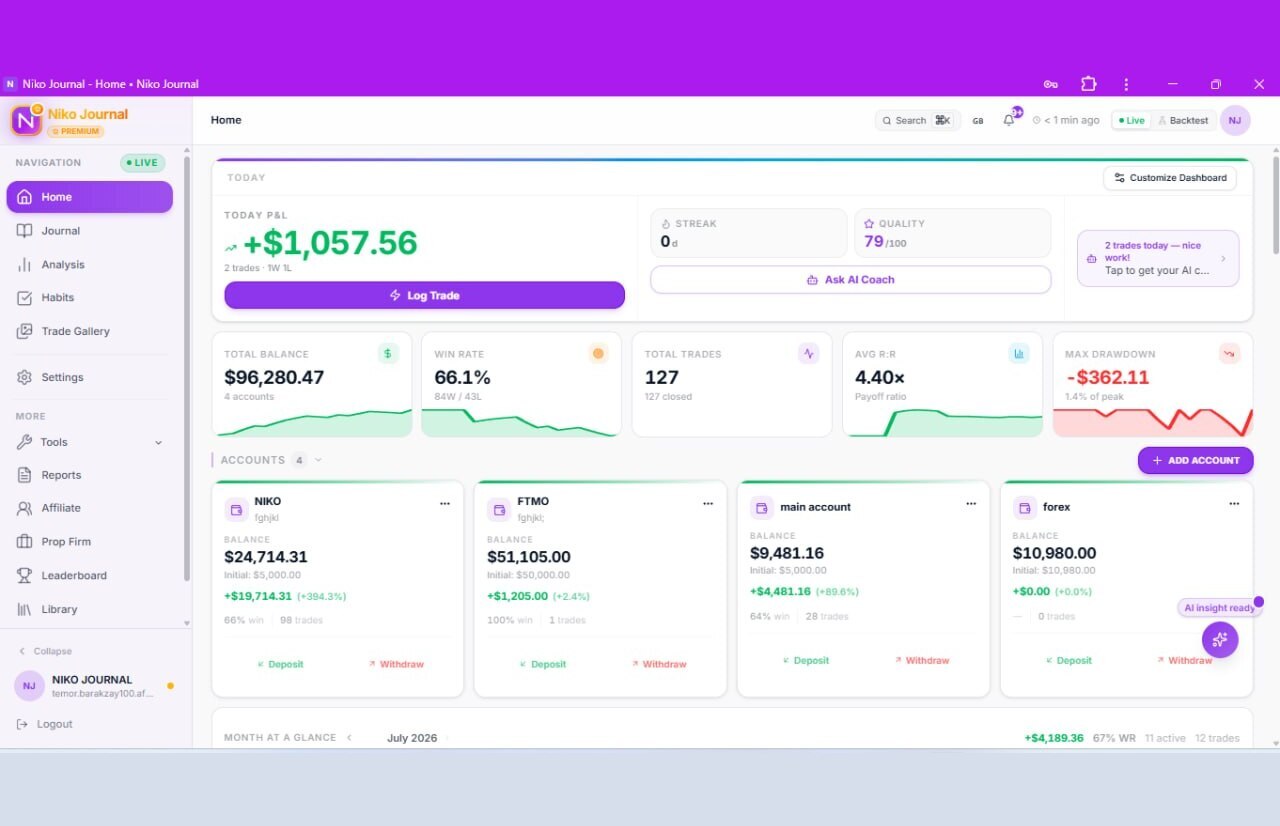The width and height of the screenshot is (1280, 826).
Task: Click the main page vertical scrollbar
Action: click(x=1275, y=205)
